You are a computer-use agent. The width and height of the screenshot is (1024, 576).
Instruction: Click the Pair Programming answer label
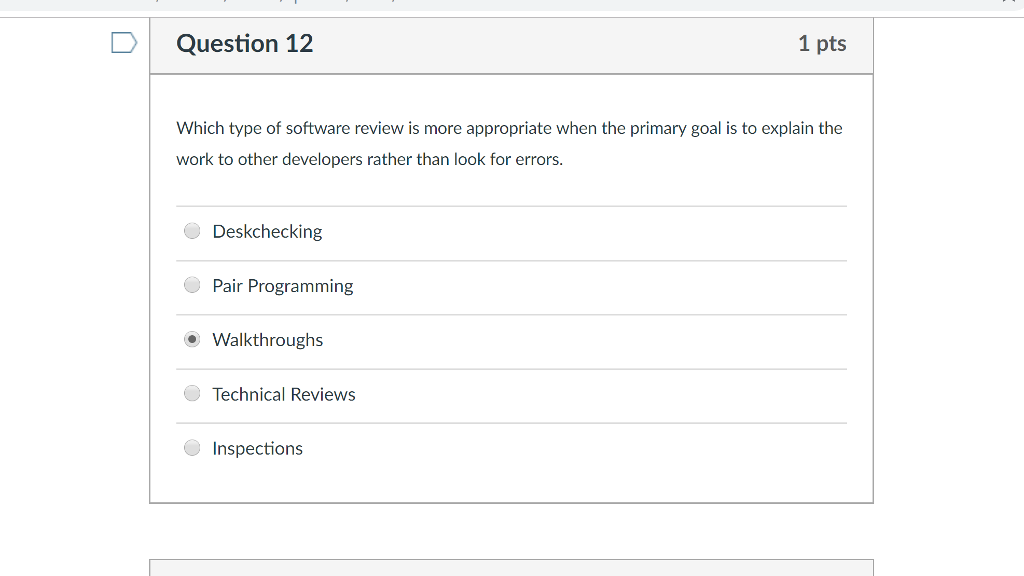pyautogui.click(x=283, y=286)
